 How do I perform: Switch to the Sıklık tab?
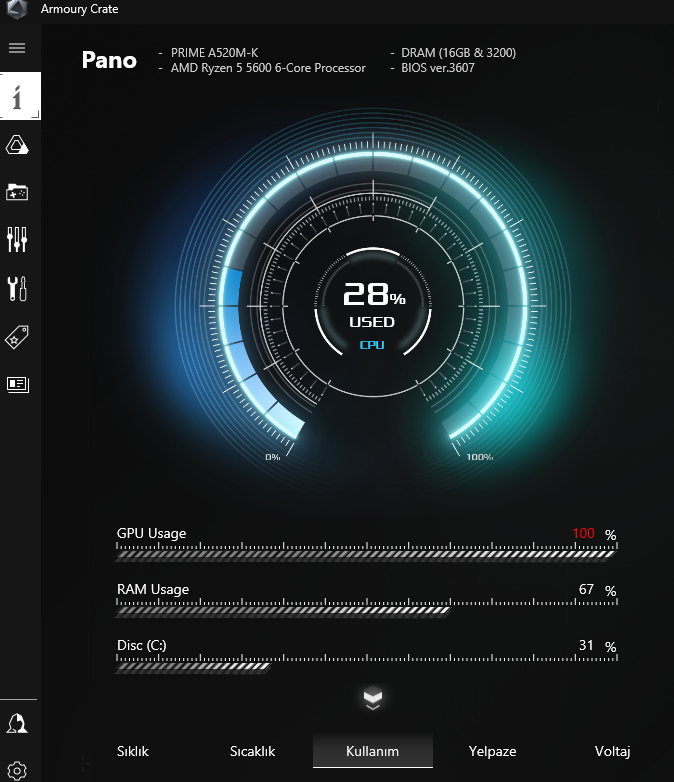pyautogui.click(x=133, y=751)
